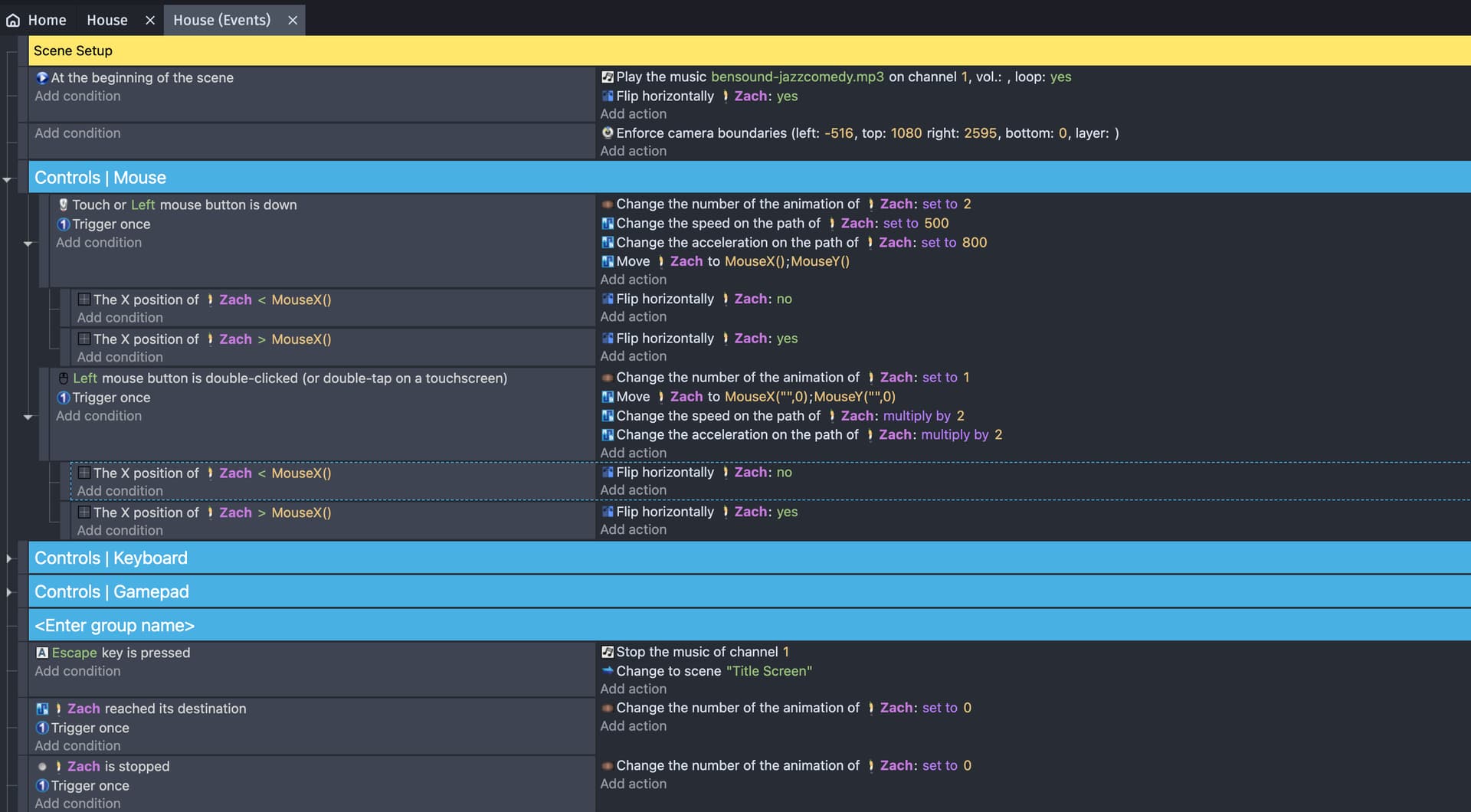The width and height of the screenshot is (1471, 812).
Task: Add a condition to the Enforce camera boundaries event
Action: pos(77,133)
